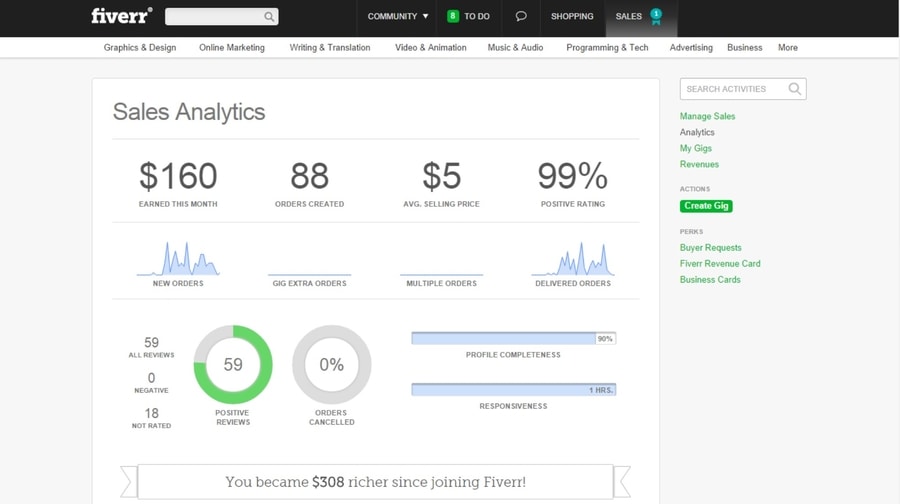Click the 99% positive rating figure
900x504 pixels.
(x=573, y=176)
